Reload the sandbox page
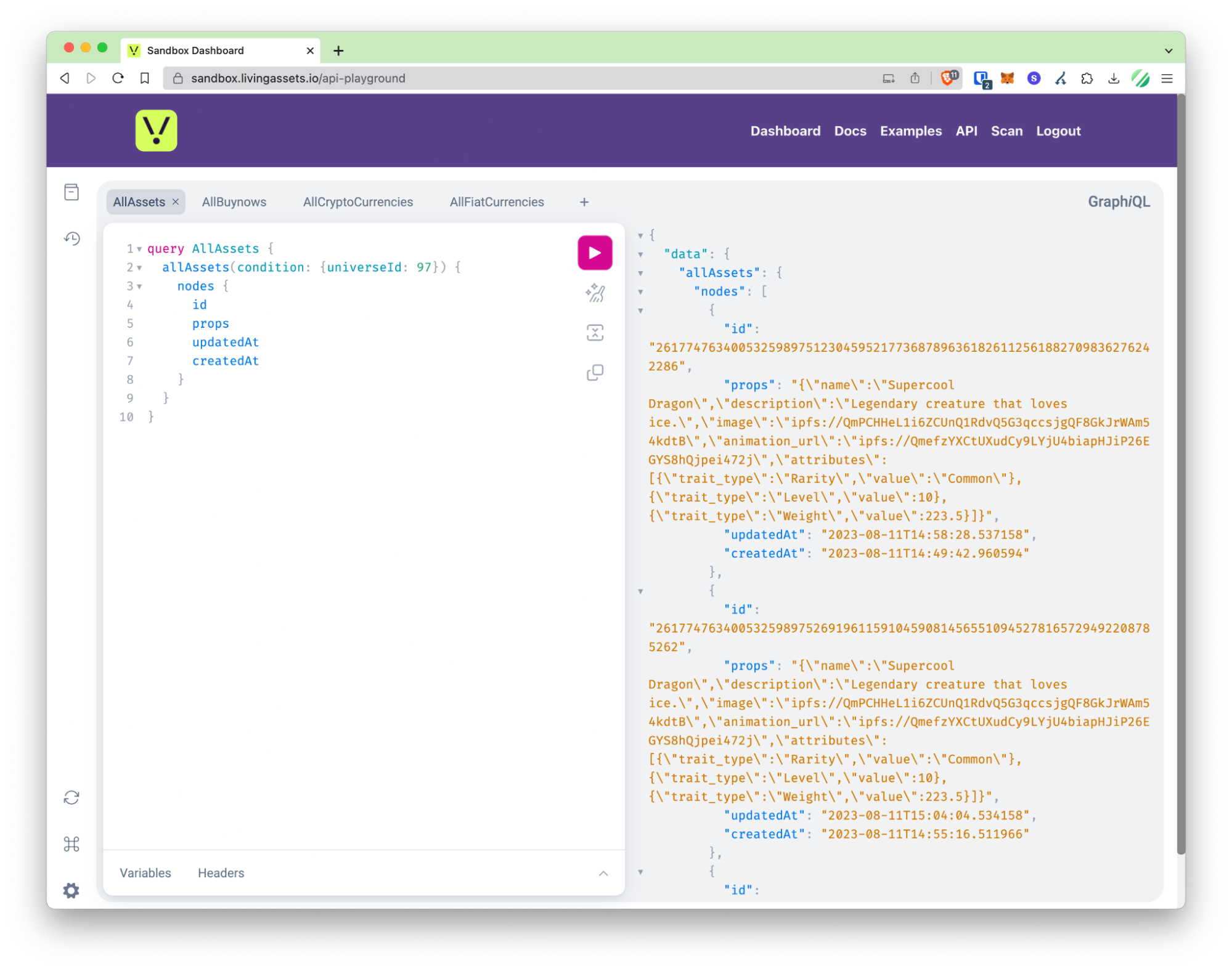Viewport: 1232px width, 971px height. (x=118, y=78)
